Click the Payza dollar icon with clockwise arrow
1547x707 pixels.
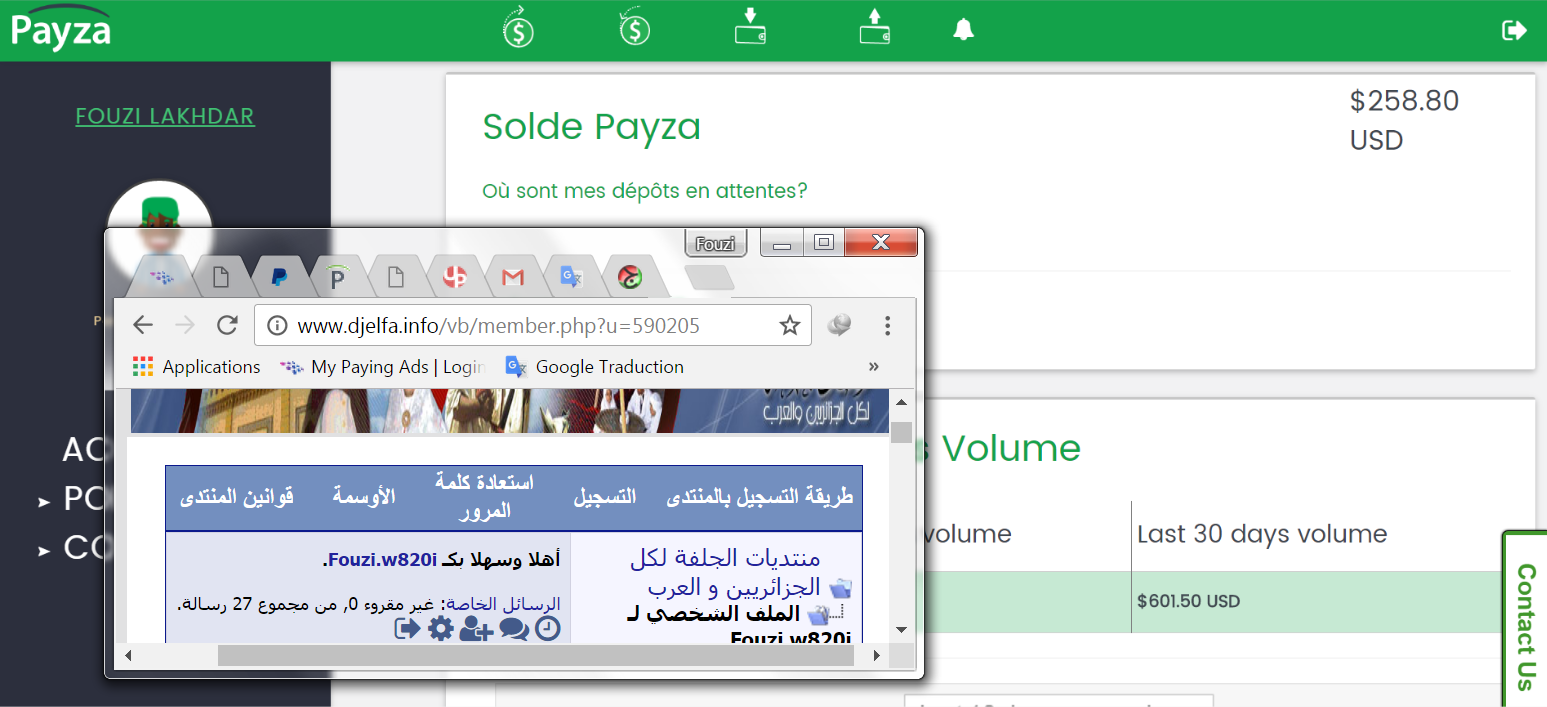click(517, 27)
